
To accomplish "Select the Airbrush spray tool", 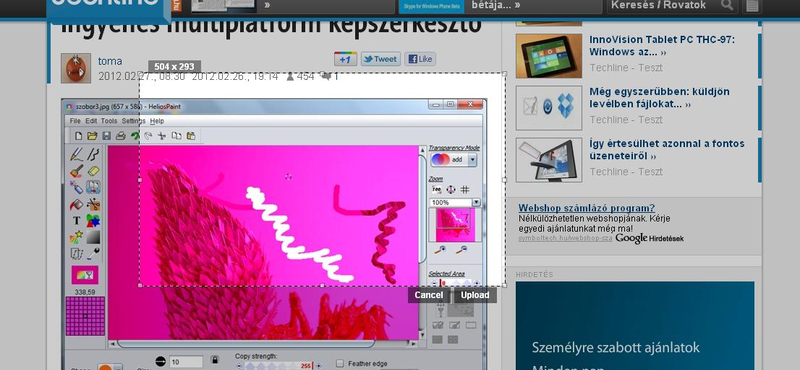I will 77,188.
